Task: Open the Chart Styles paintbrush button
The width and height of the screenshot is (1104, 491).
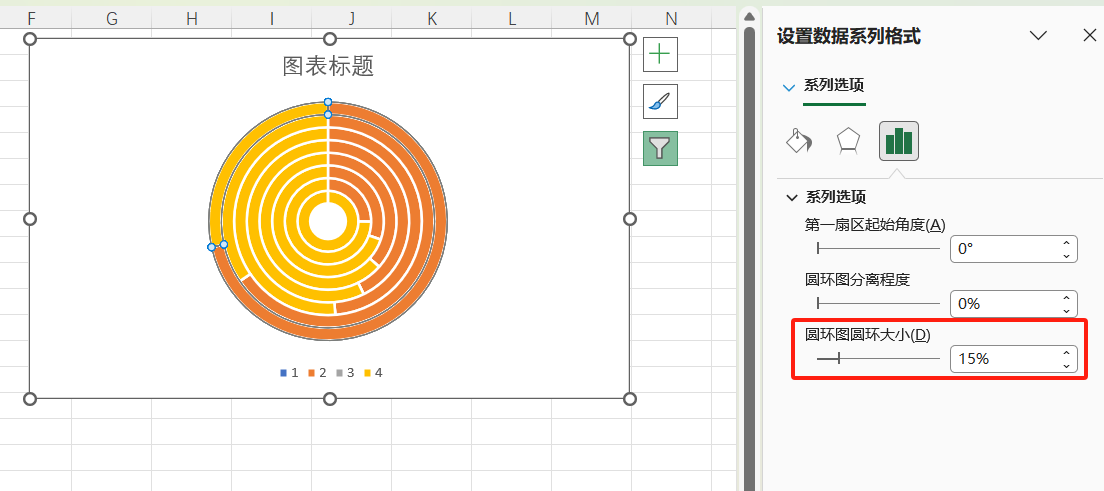Action: 660,101
